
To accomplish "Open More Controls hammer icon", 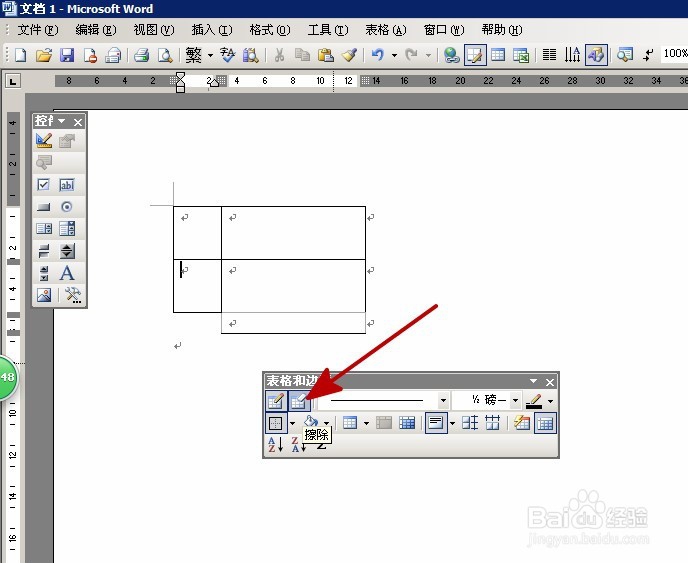I will pos(73,295).
